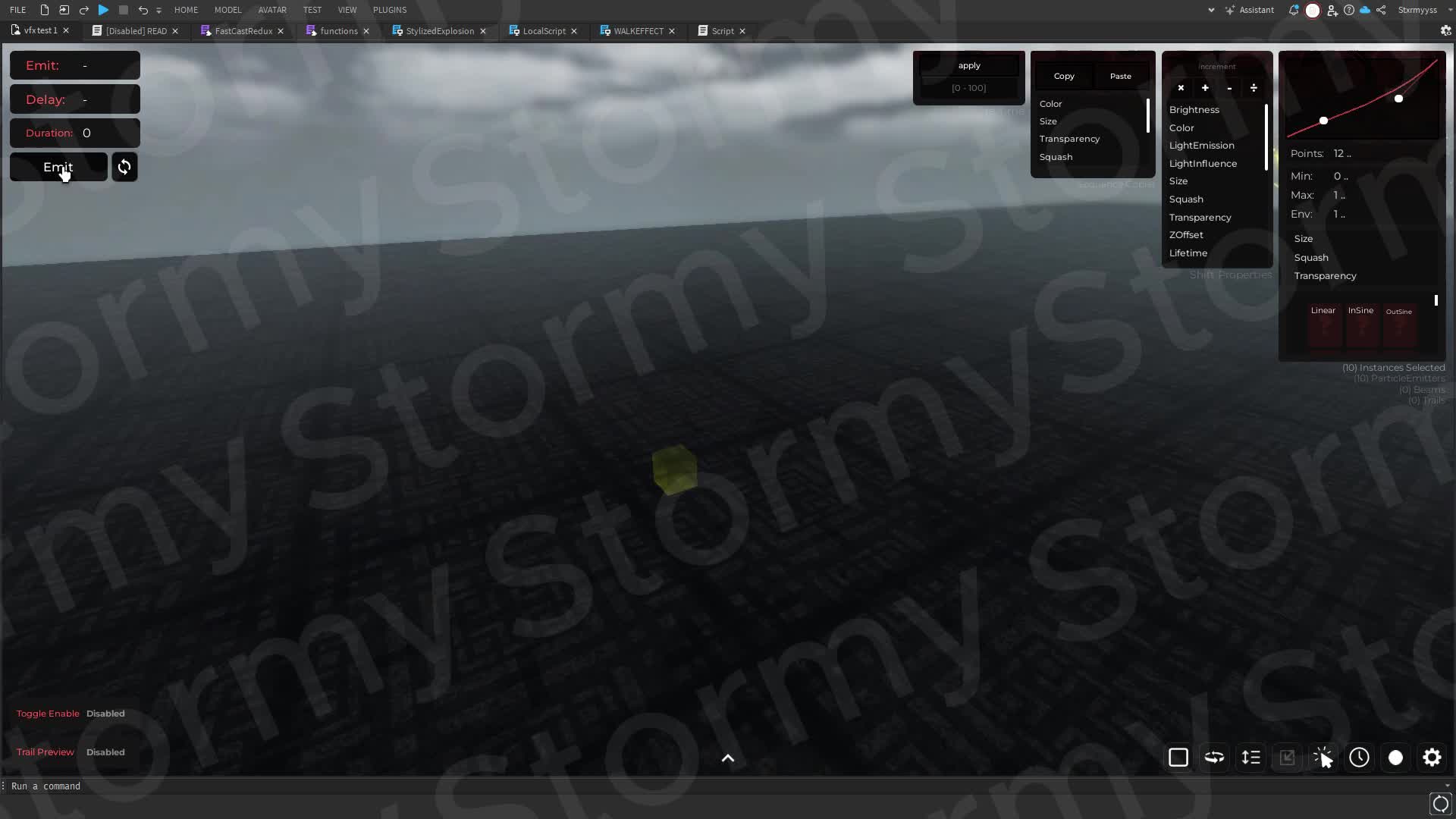Open the PLUGINS ribbon menu
The width and height of the screenshot is (1456, 819).
tap(389, 10)
